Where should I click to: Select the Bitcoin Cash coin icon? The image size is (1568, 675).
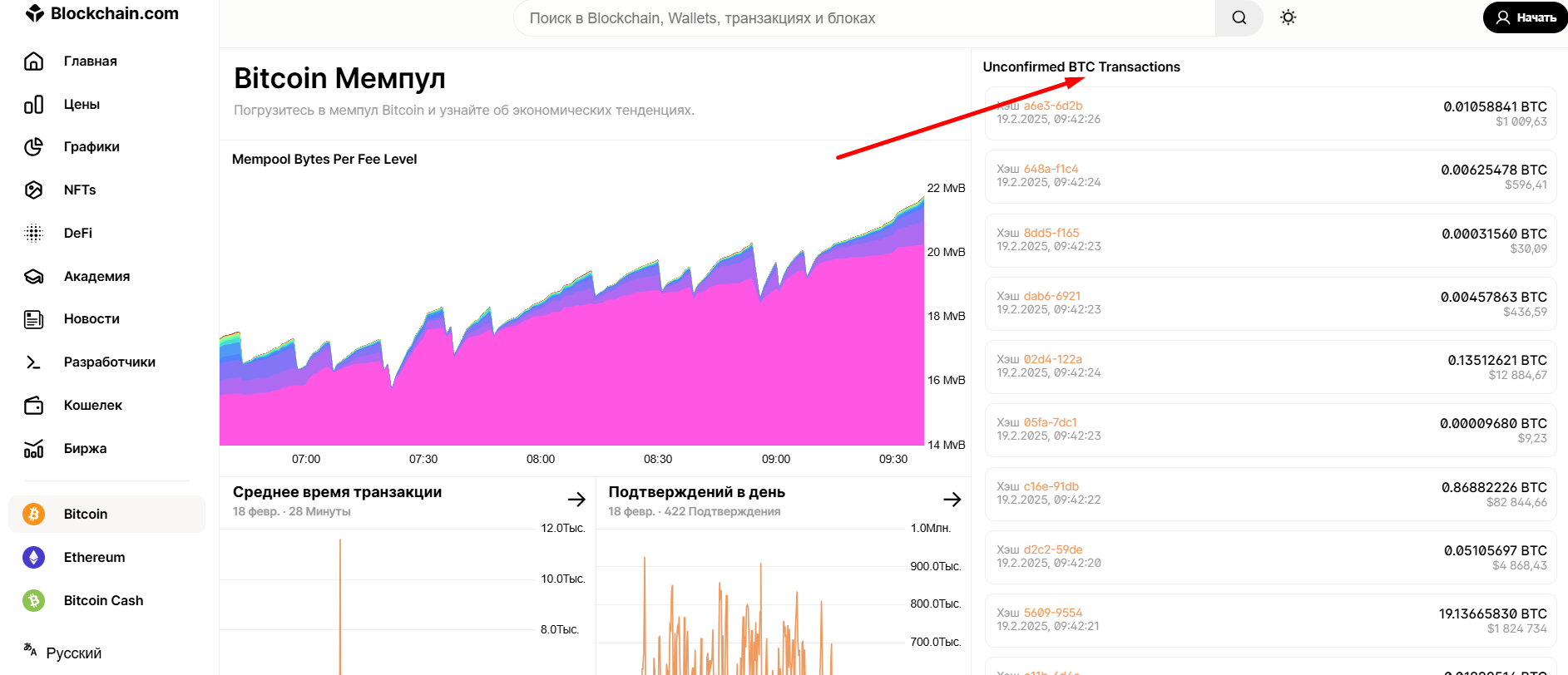point(34,600)
